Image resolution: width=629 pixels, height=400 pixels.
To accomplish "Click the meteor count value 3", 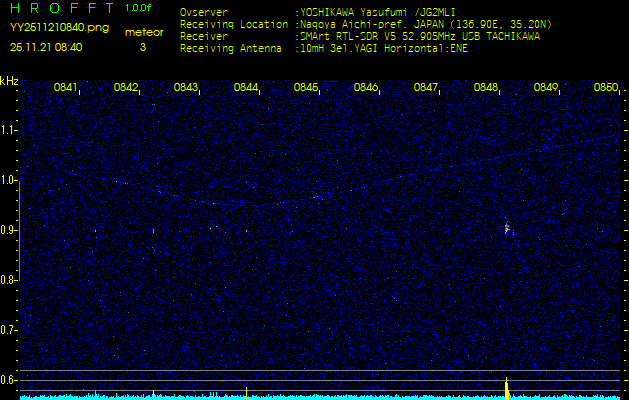I will 142,46.
